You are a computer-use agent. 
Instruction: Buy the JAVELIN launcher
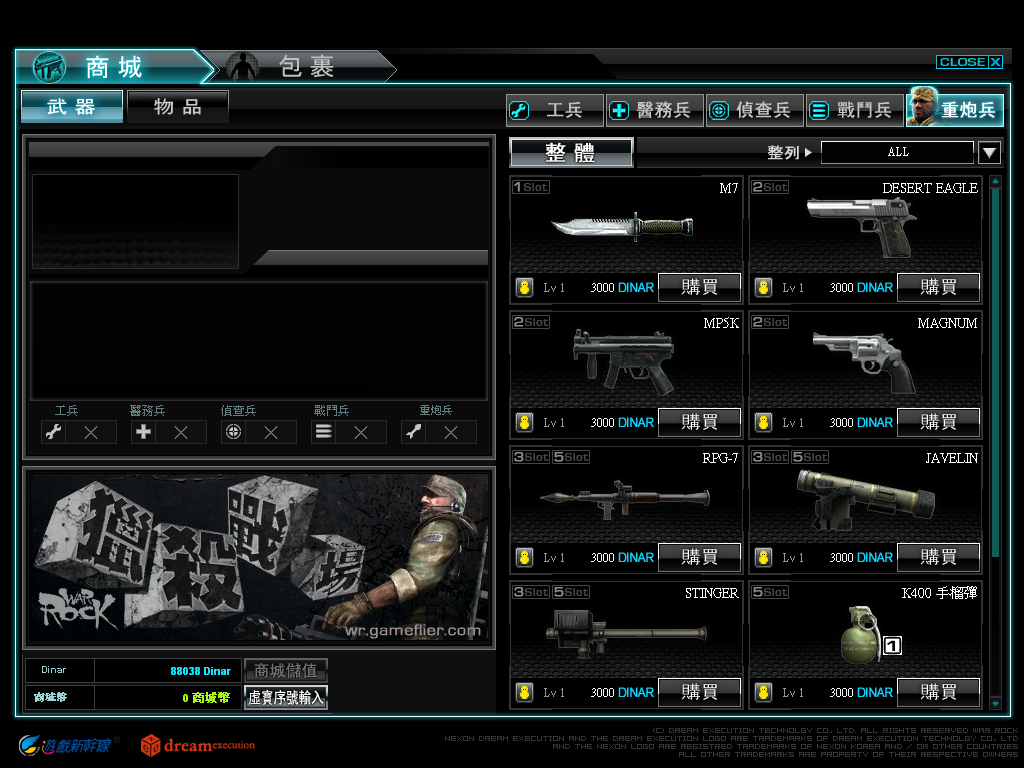(938, 557)
